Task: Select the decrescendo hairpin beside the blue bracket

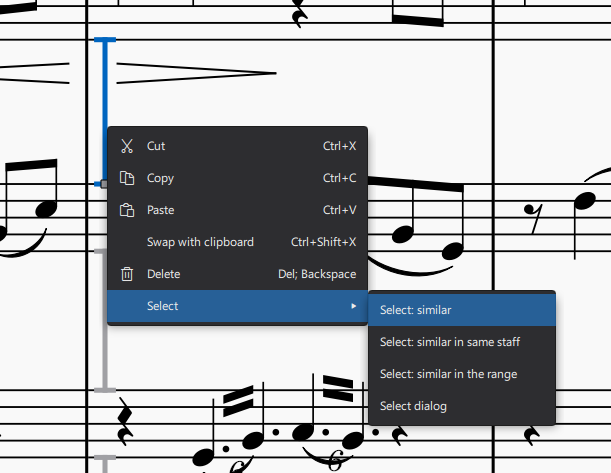Action: click(196, 73)
